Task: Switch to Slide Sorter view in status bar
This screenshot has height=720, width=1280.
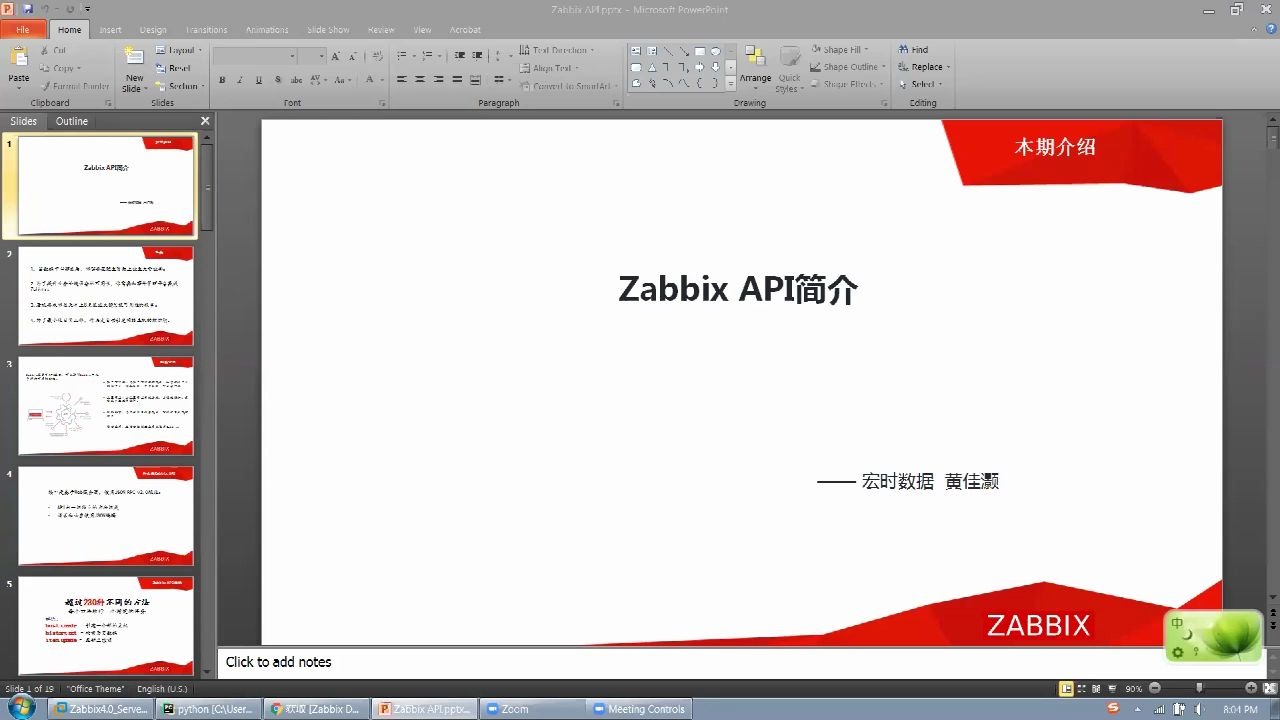Action: (x=1081, y=688)
